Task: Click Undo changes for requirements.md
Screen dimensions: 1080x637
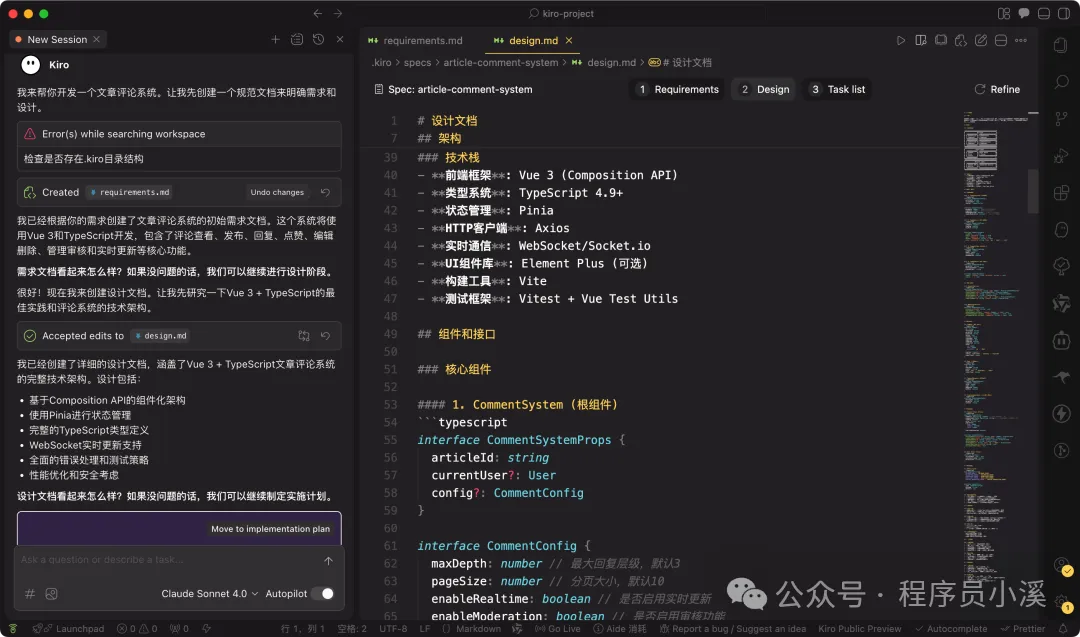Action: pyautogui.click(x=277, y=192)
